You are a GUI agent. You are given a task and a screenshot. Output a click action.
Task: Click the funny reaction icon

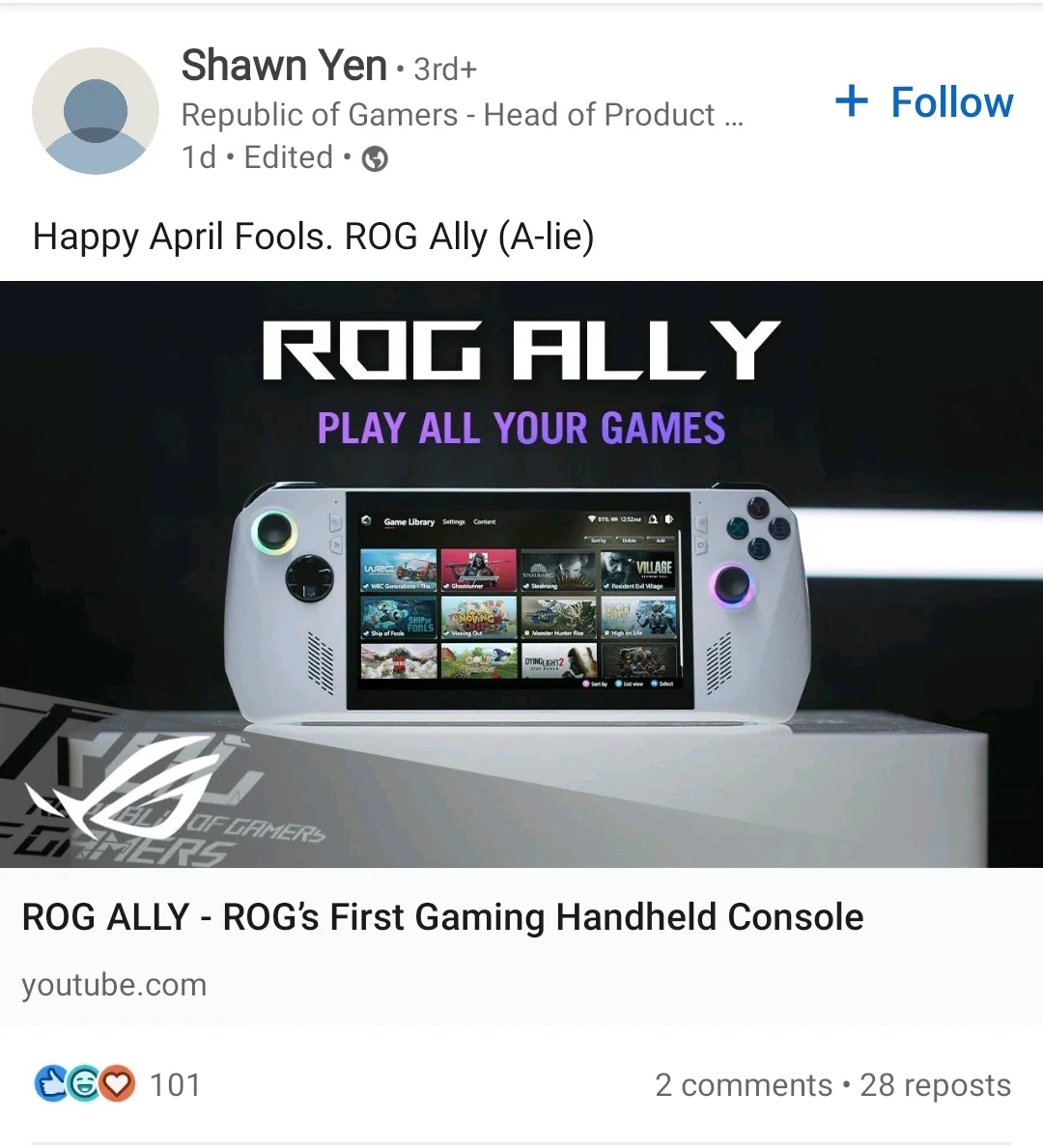click(x=84, y=1084)
